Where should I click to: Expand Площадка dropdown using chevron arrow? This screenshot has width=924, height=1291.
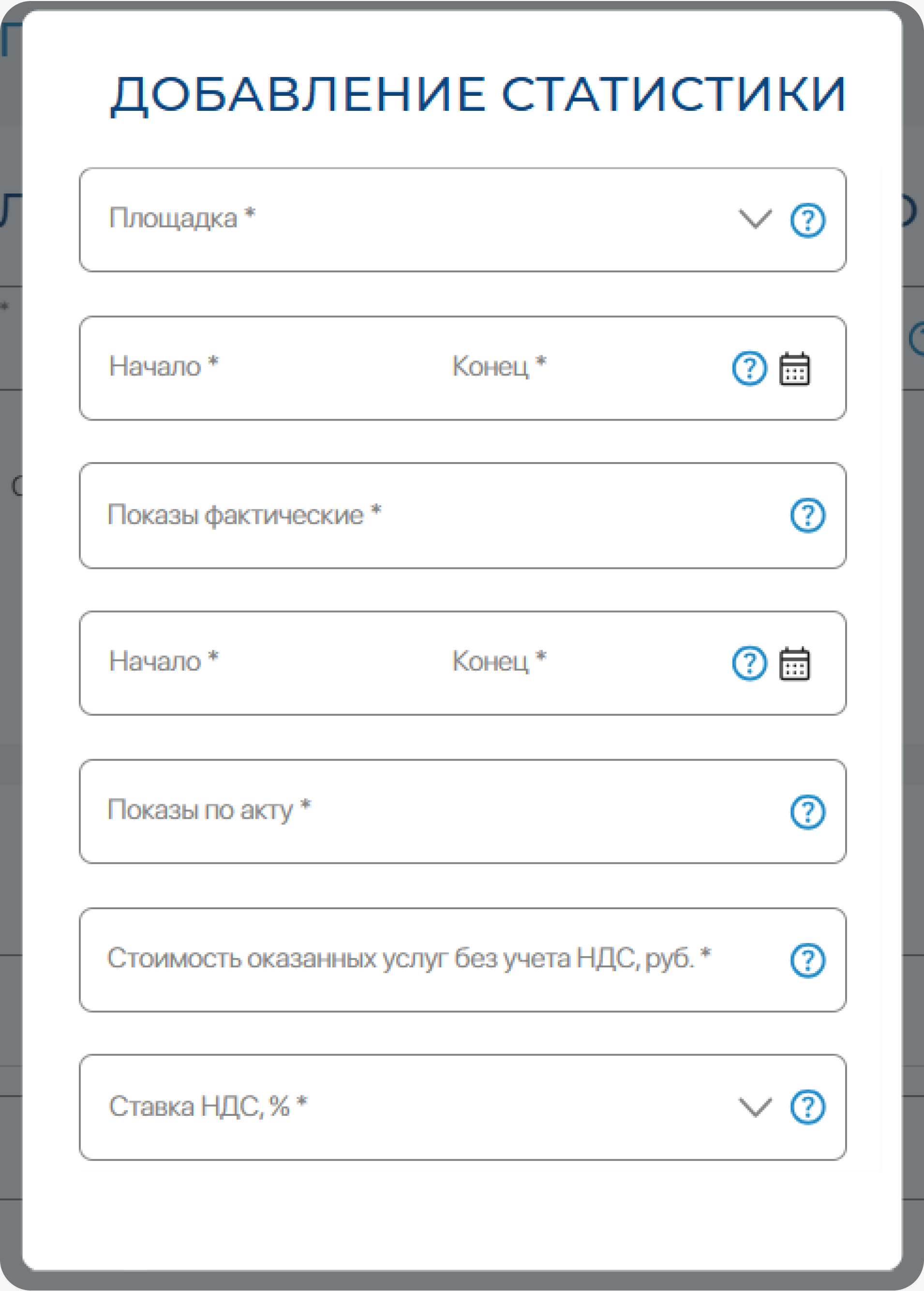click(x=755, y=219)
